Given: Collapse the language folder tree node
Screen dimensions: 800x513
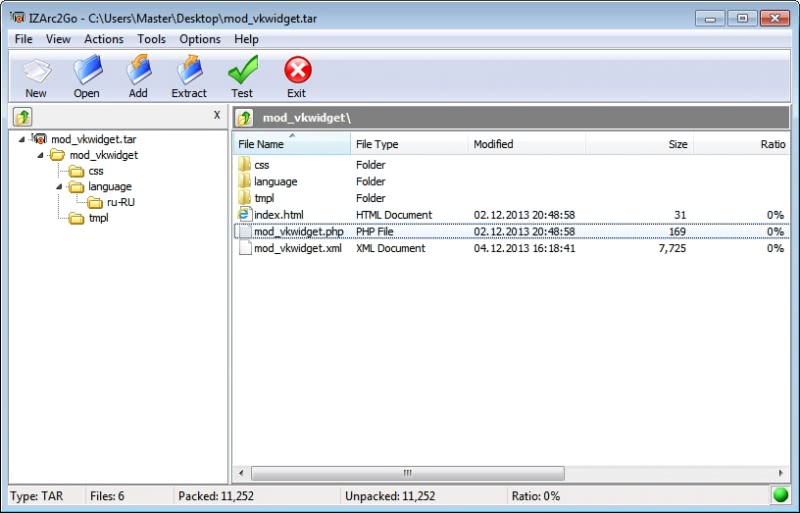Looking at the screenshot, I should click(x=59, y=186).
